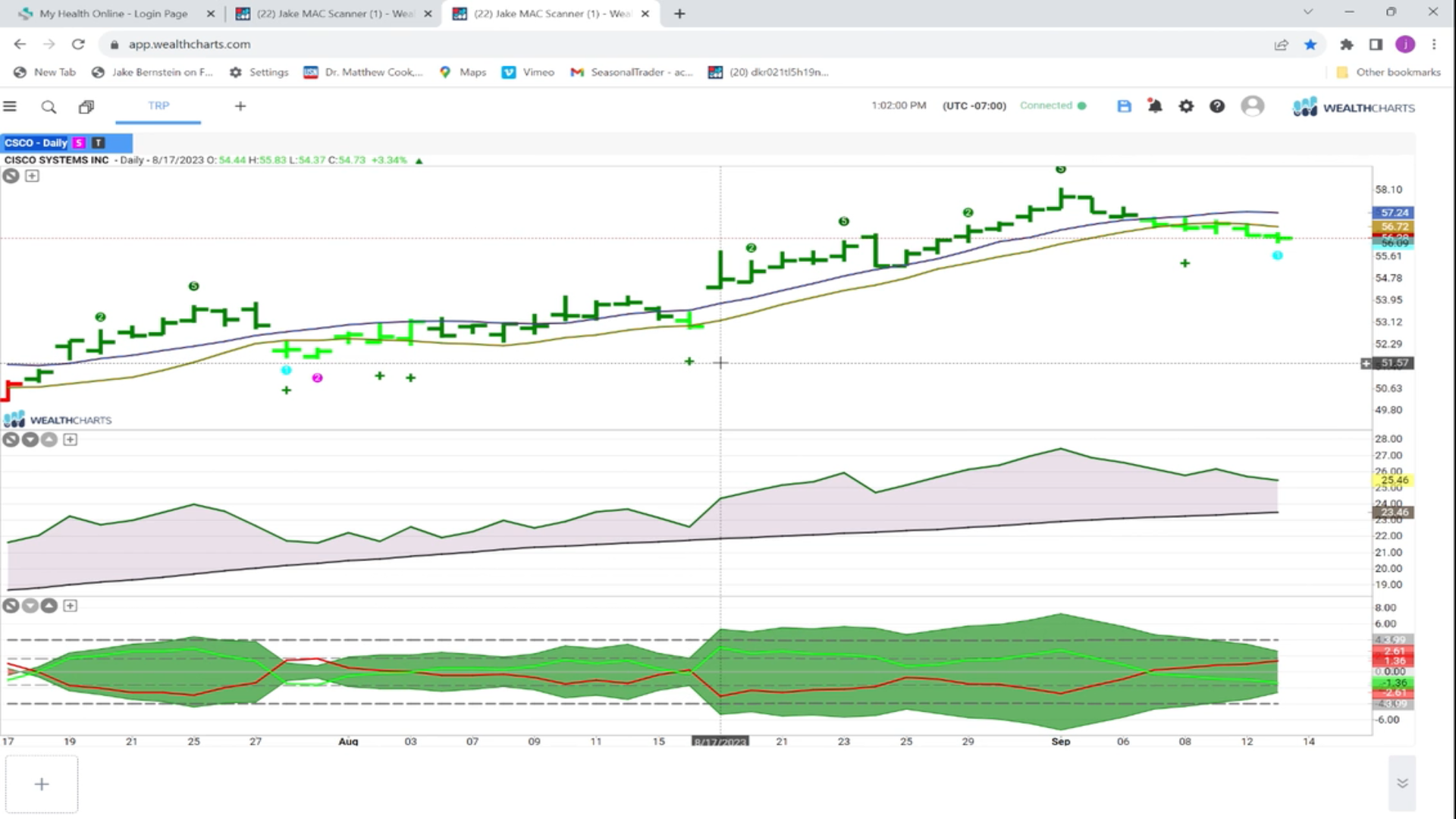Move the middle indicator pane up
The height and width of the screenshot is (819, 1456).
[49, 440]
